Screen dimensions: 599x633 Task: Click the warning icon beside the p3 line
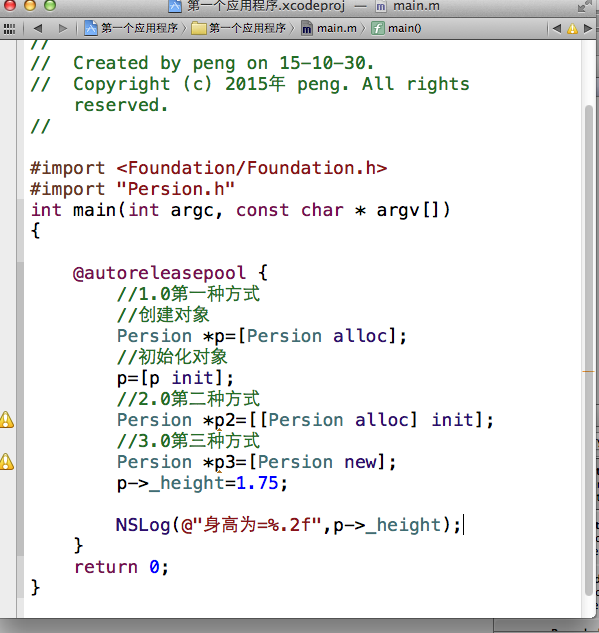(6, 462)
